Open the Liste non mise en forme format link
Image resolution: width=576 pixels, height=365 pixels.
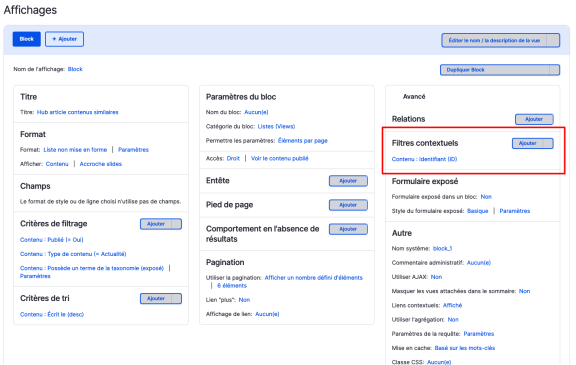pyautogui.click(x=75, y=149)
